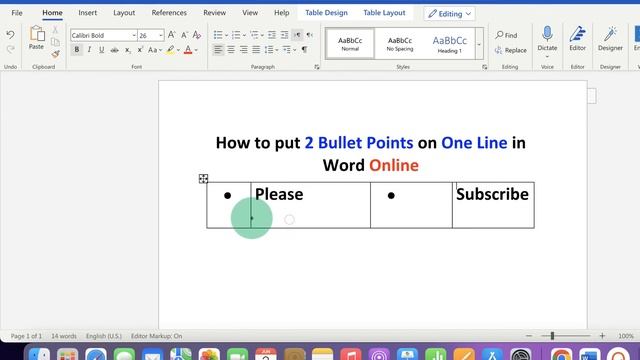Open the font size 26 dropdown

tap(161, 36)
